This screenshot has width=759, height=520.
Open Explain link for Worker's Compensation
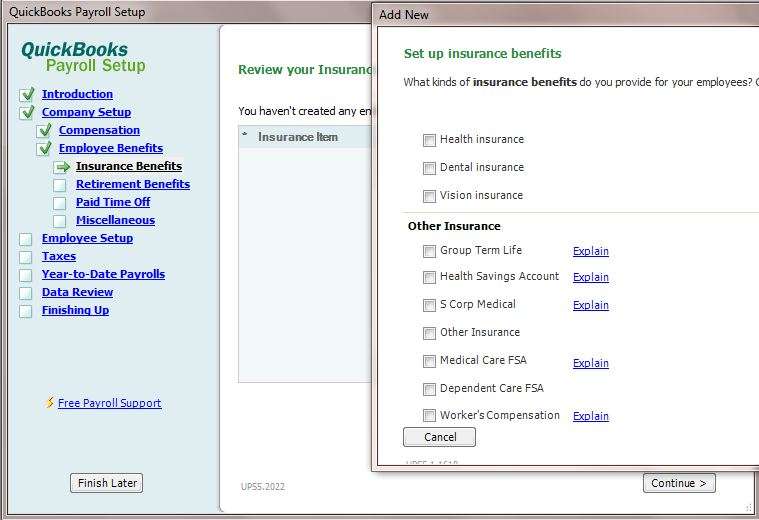click(x=591, y=416)
